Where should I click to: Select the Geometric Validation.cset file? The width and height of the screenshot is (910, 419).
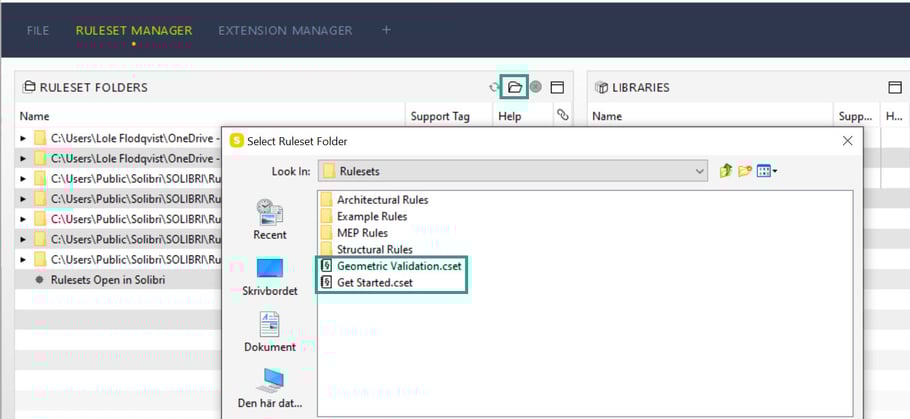click(391, 266)
